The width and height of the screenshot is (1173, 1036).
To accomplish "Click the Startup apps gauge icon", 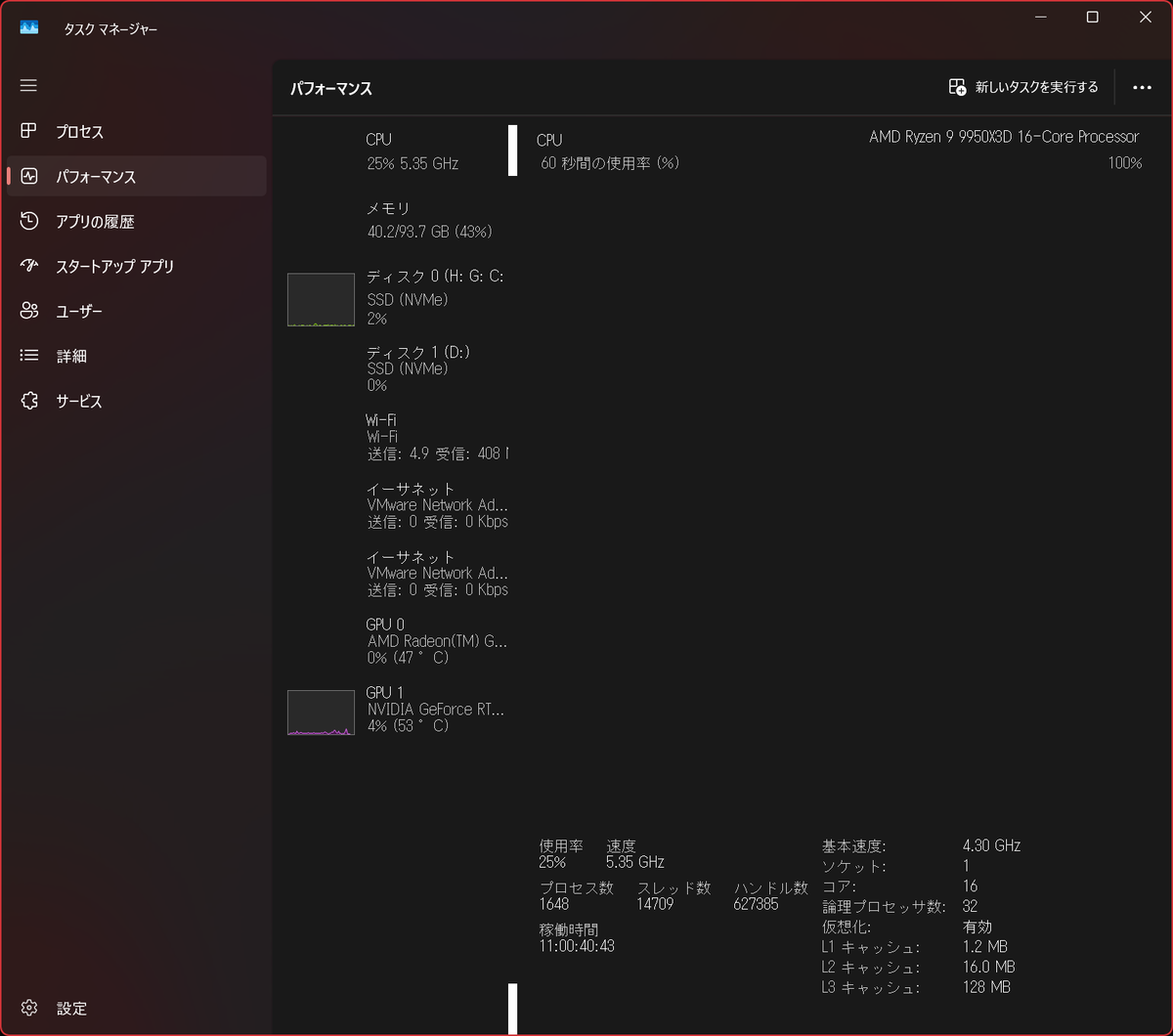I will (28, 266).
